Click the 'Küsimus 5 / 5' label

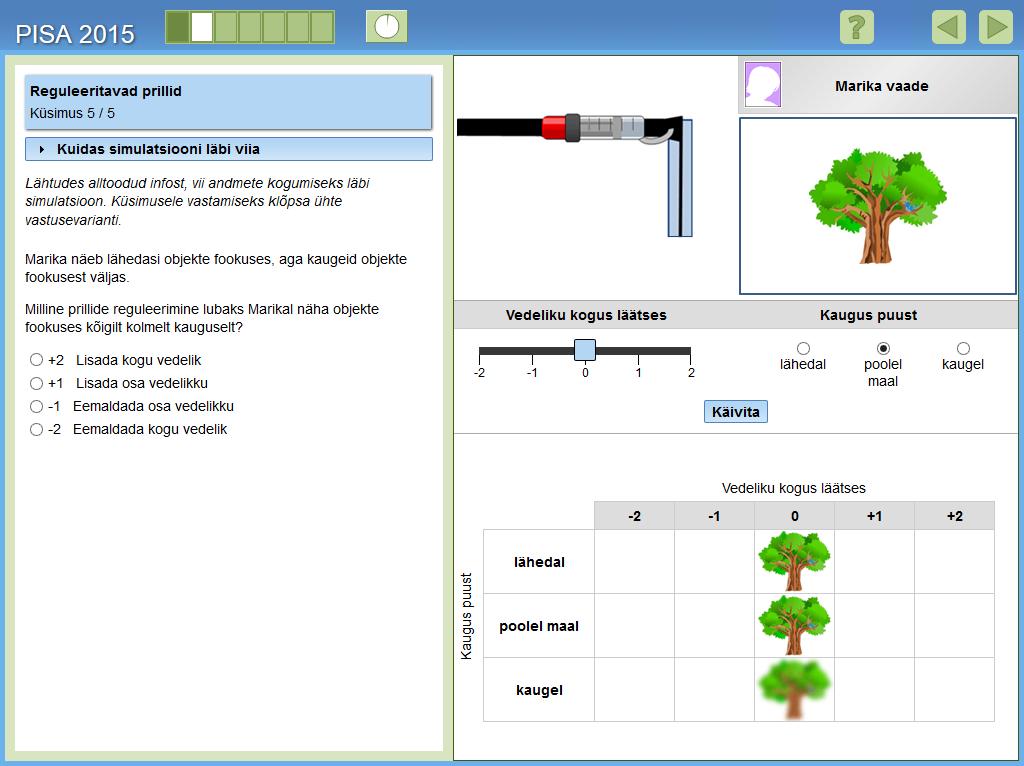point(72,113)
